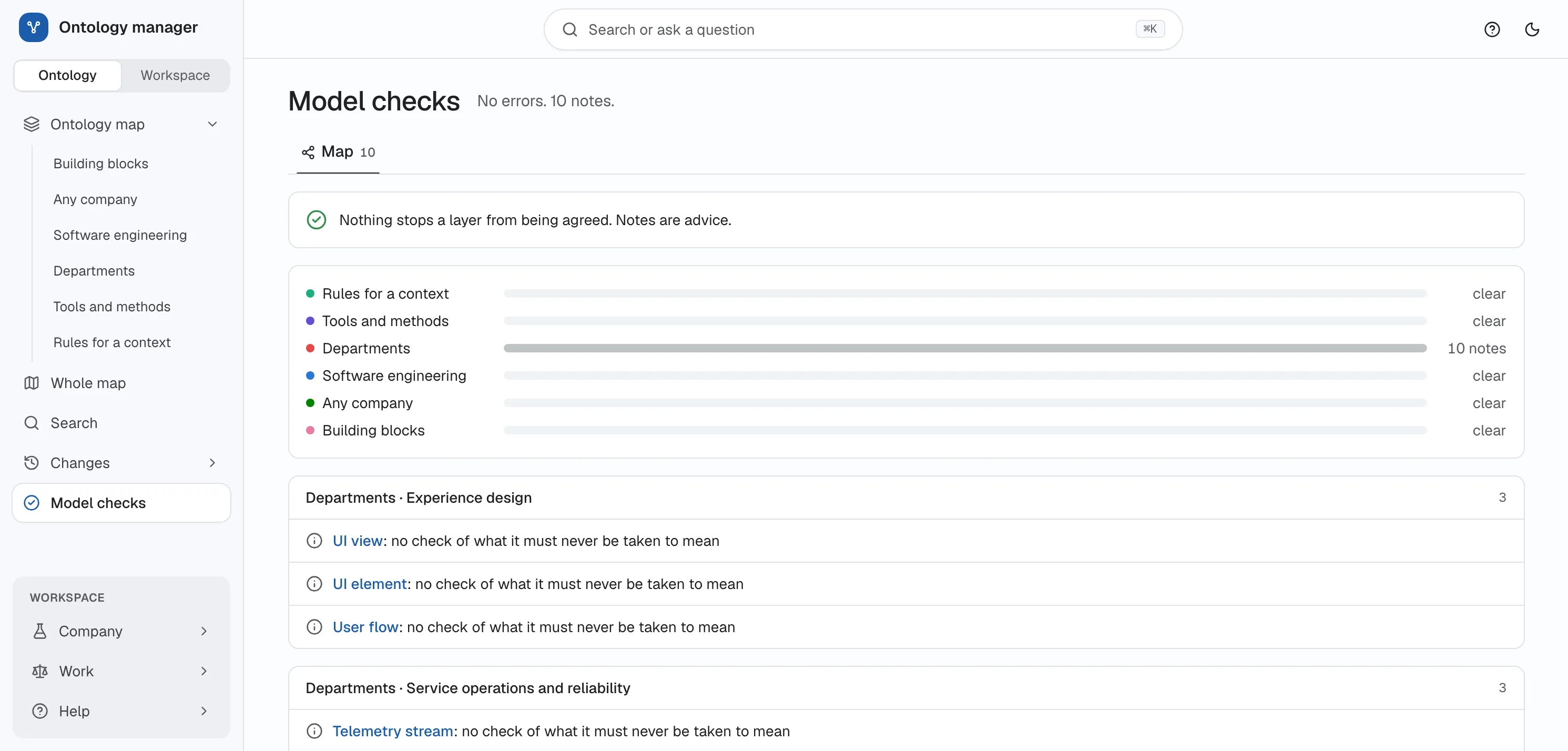Screen dimensions: 1568x751
Task: Click the Ontology map layers icon
Action: pos(31,124)
